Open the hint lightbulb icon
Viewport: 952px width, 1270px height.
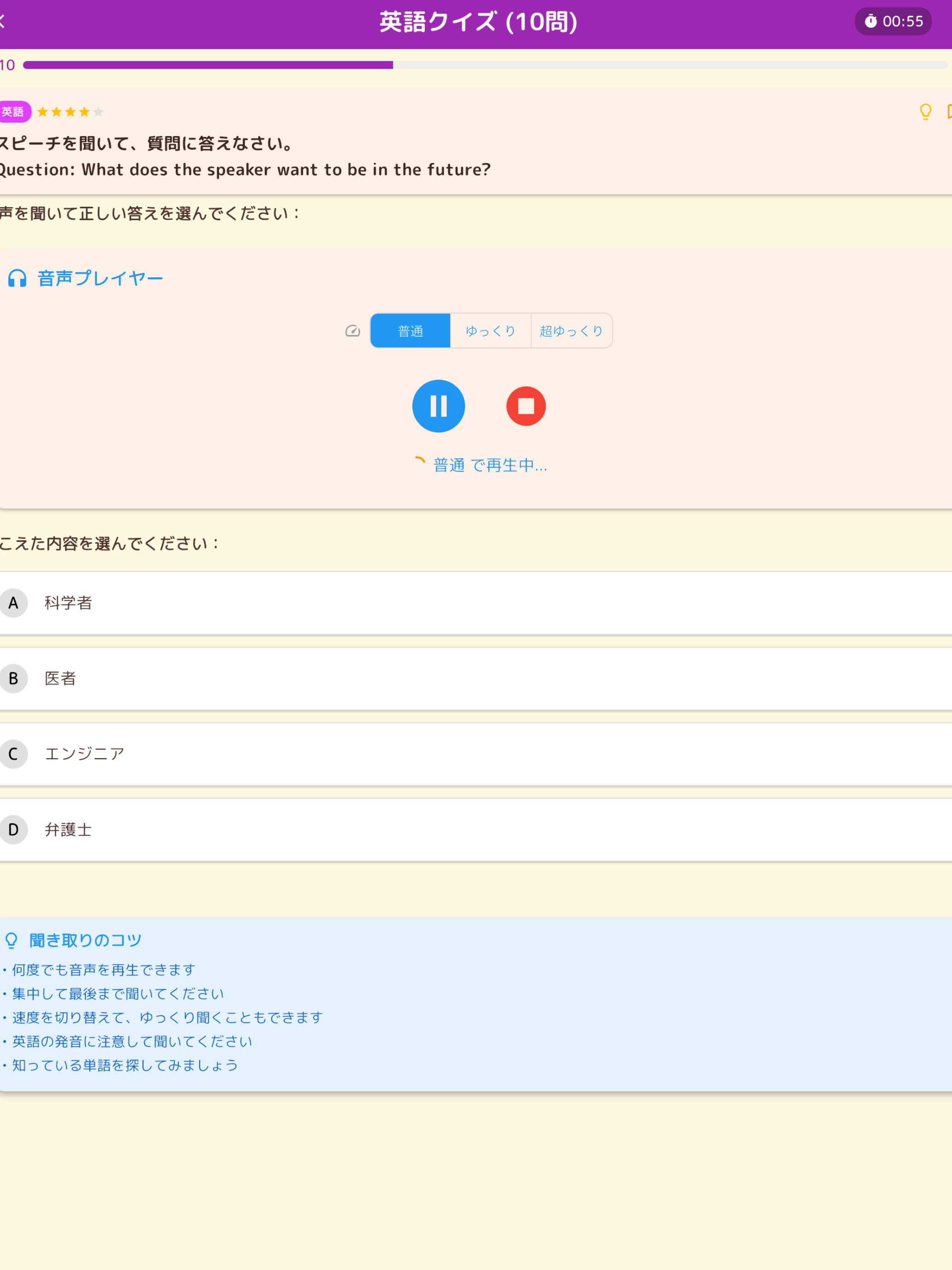[925, 111]
